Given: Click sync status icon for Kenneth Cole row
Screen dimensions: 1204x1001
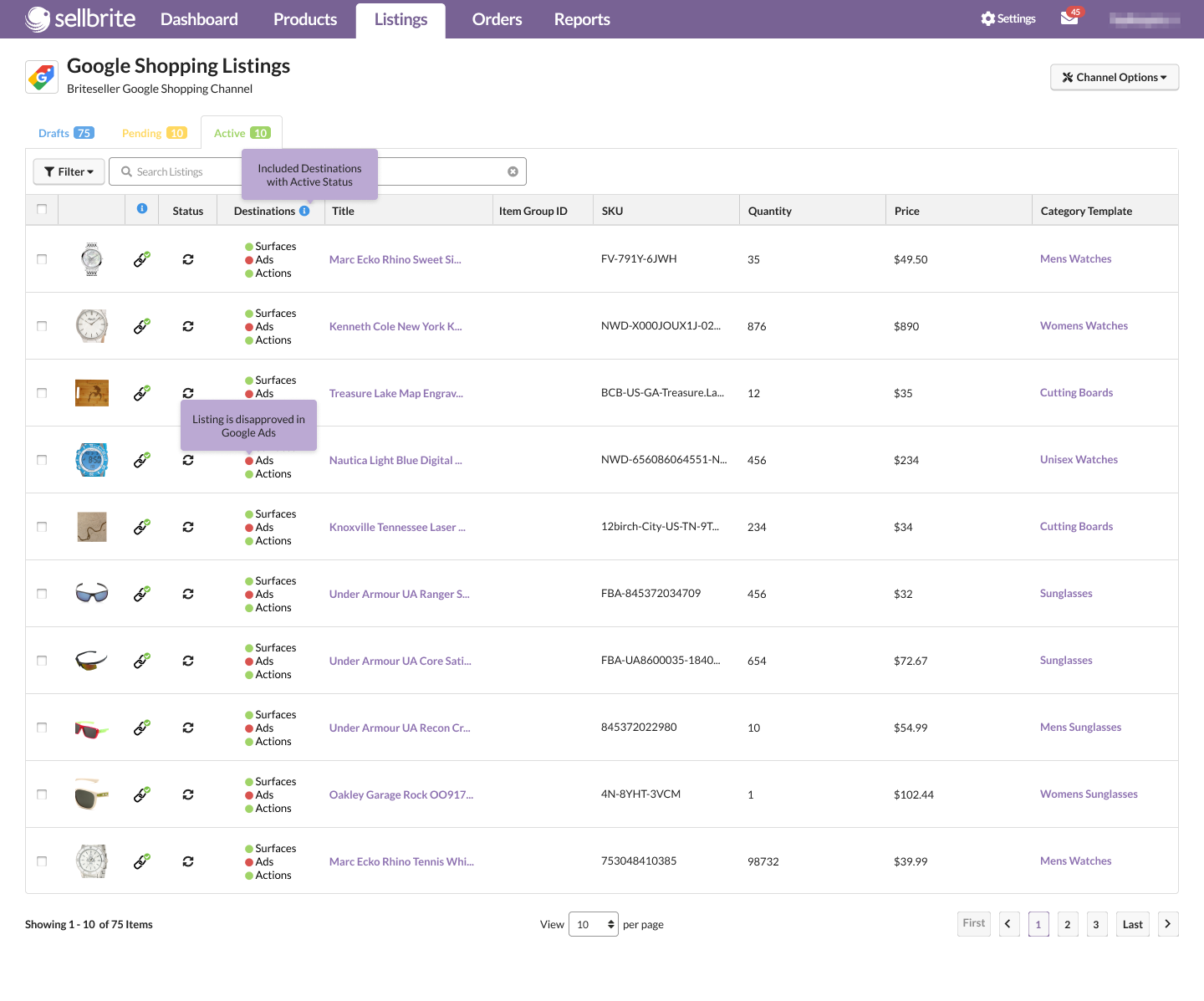Looking at the screenshot, I should click(188, 326).
